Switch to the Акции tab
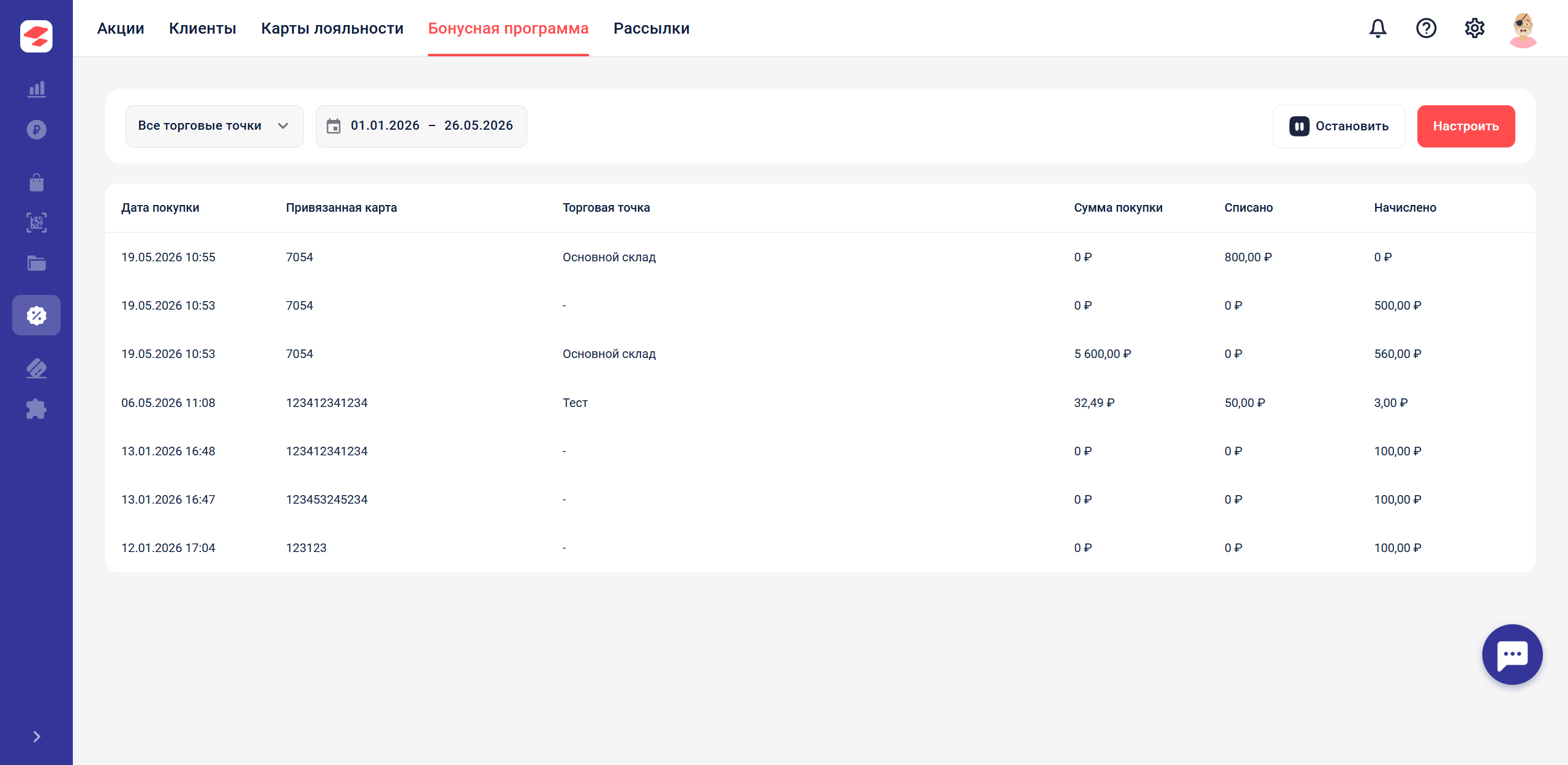The width and height of the screenshot is (1568, 765). (x=121, y=28)
